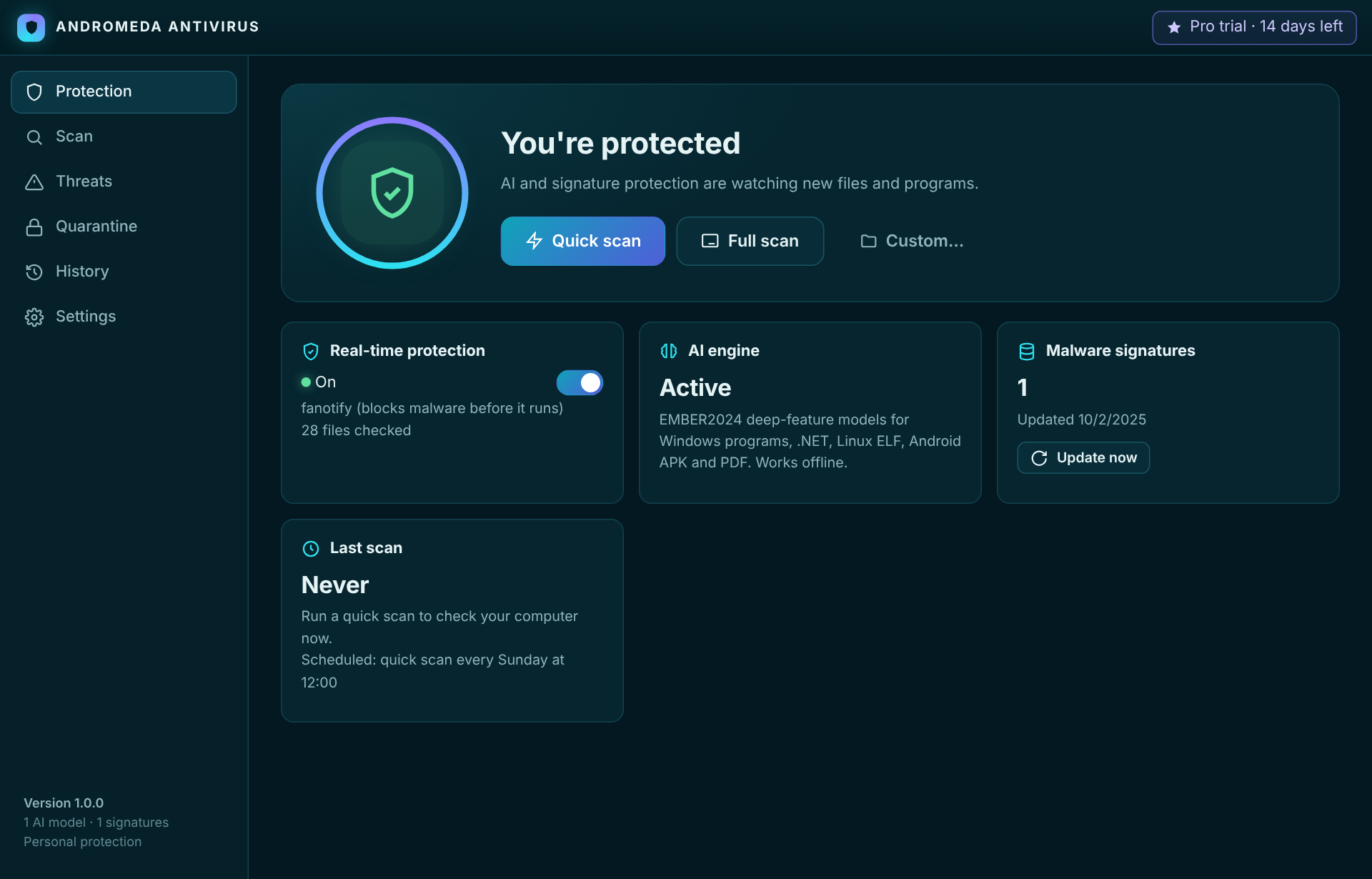Image resolution: width=1372 pixels, height=879 pixels.
Task: Click the shield-check icon of Real-time protection
Action: click(311, 351)
